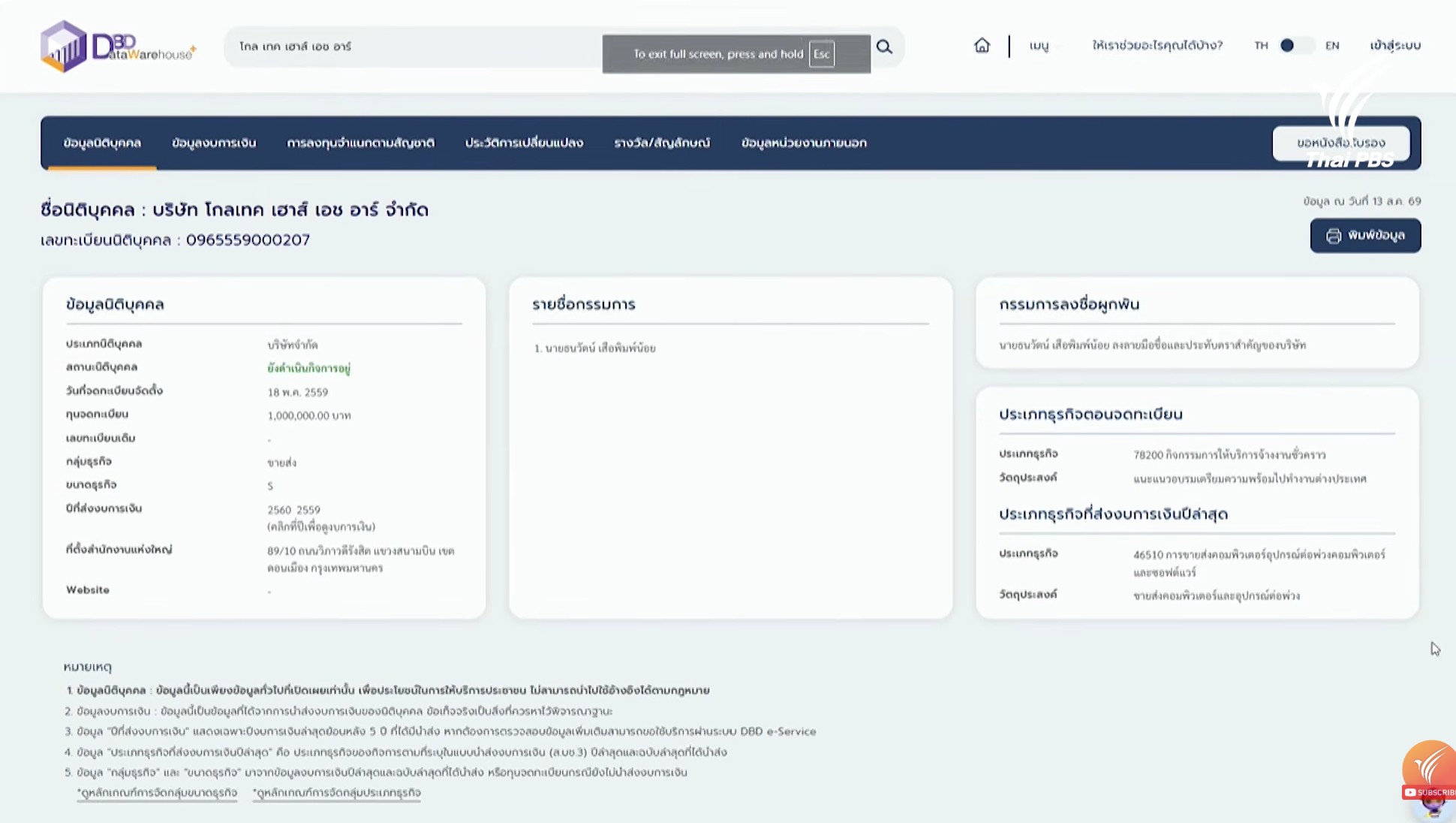The image size is (1456, 823).
Task: Click the registration date 18 พ.ค. 2559
Action: 297,392
